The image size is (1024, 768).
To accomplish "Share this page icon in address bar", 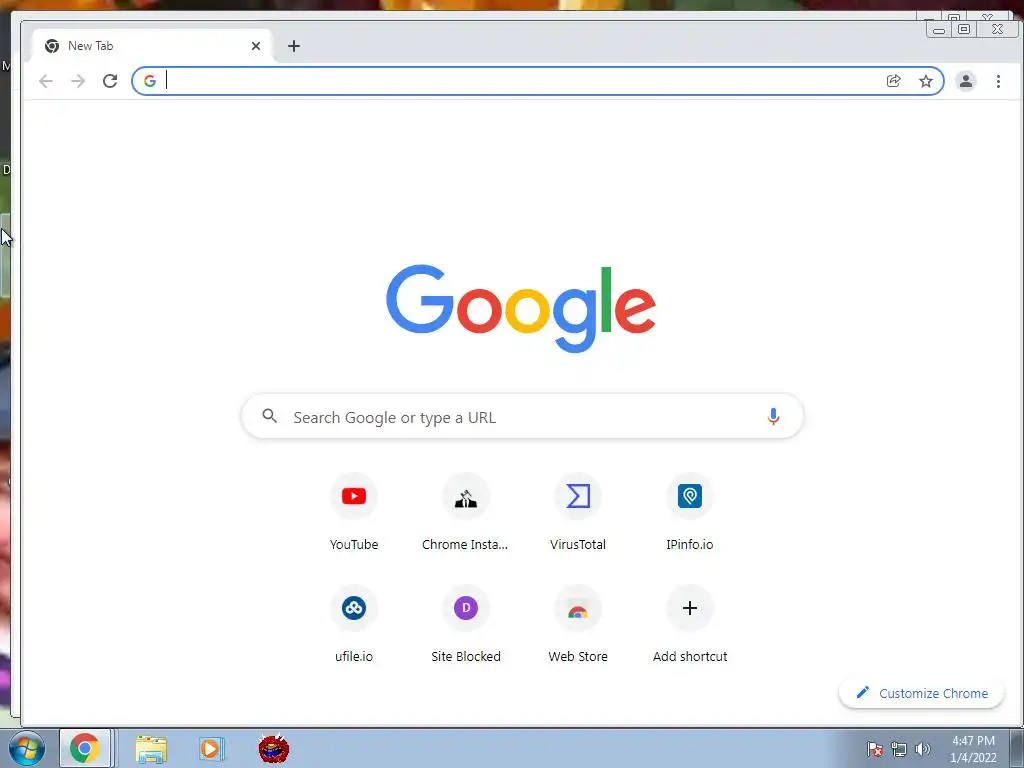I will coord(893,81).
